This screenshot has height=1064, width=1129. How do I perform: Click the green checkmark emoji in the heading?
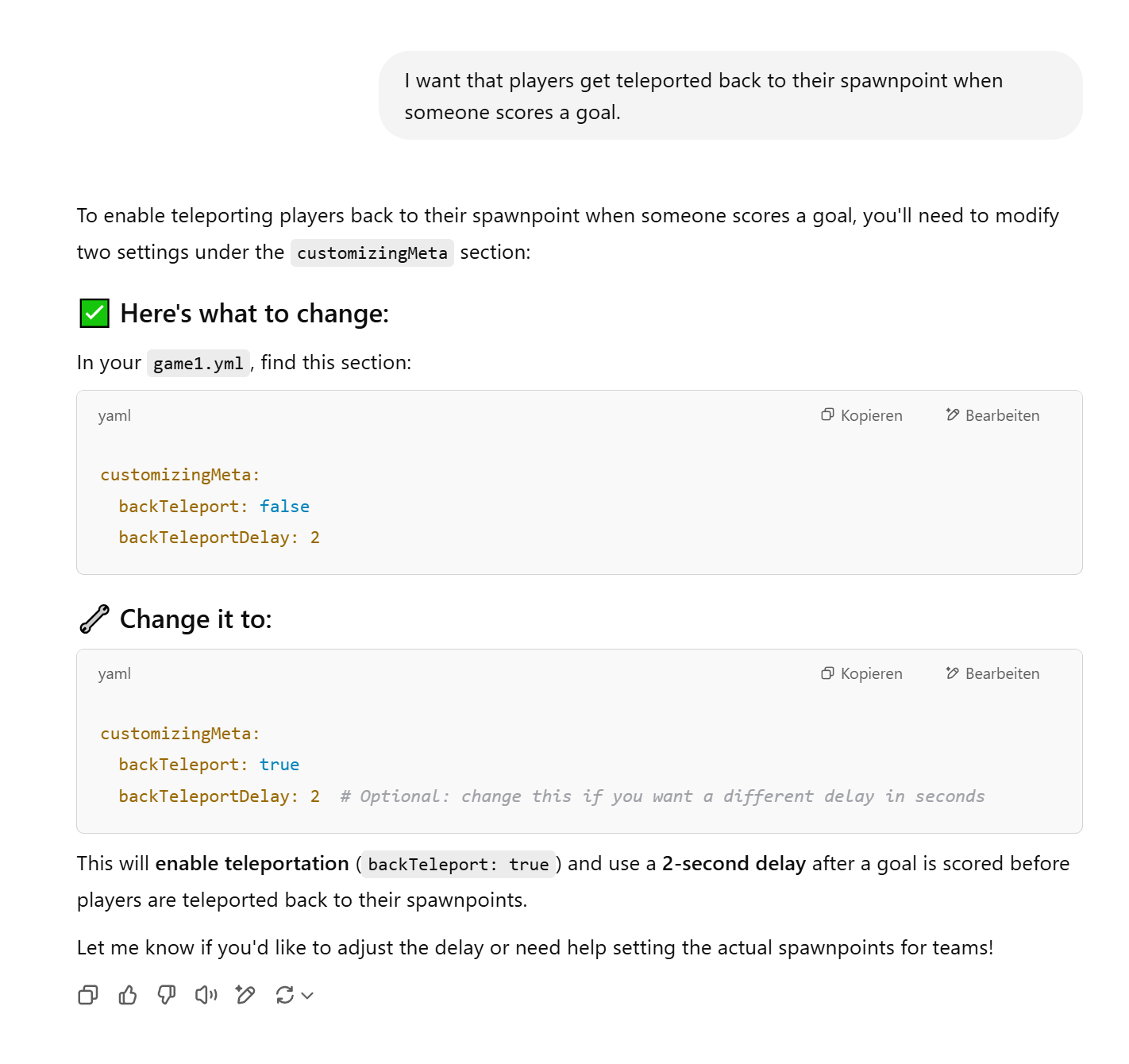coord(94,314)
